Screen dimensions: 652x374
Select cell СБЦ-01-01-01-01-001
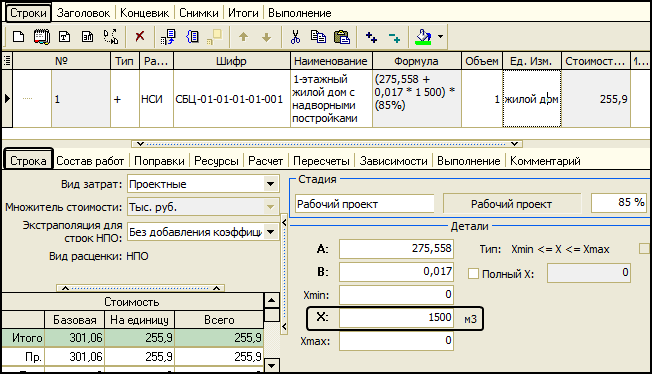(231, 99)
